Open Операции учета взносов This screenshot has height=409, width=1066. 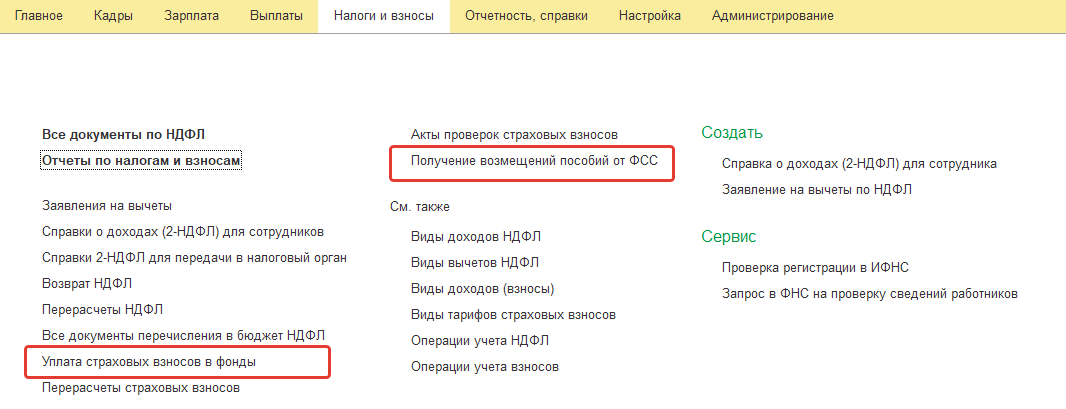point(485,367)
